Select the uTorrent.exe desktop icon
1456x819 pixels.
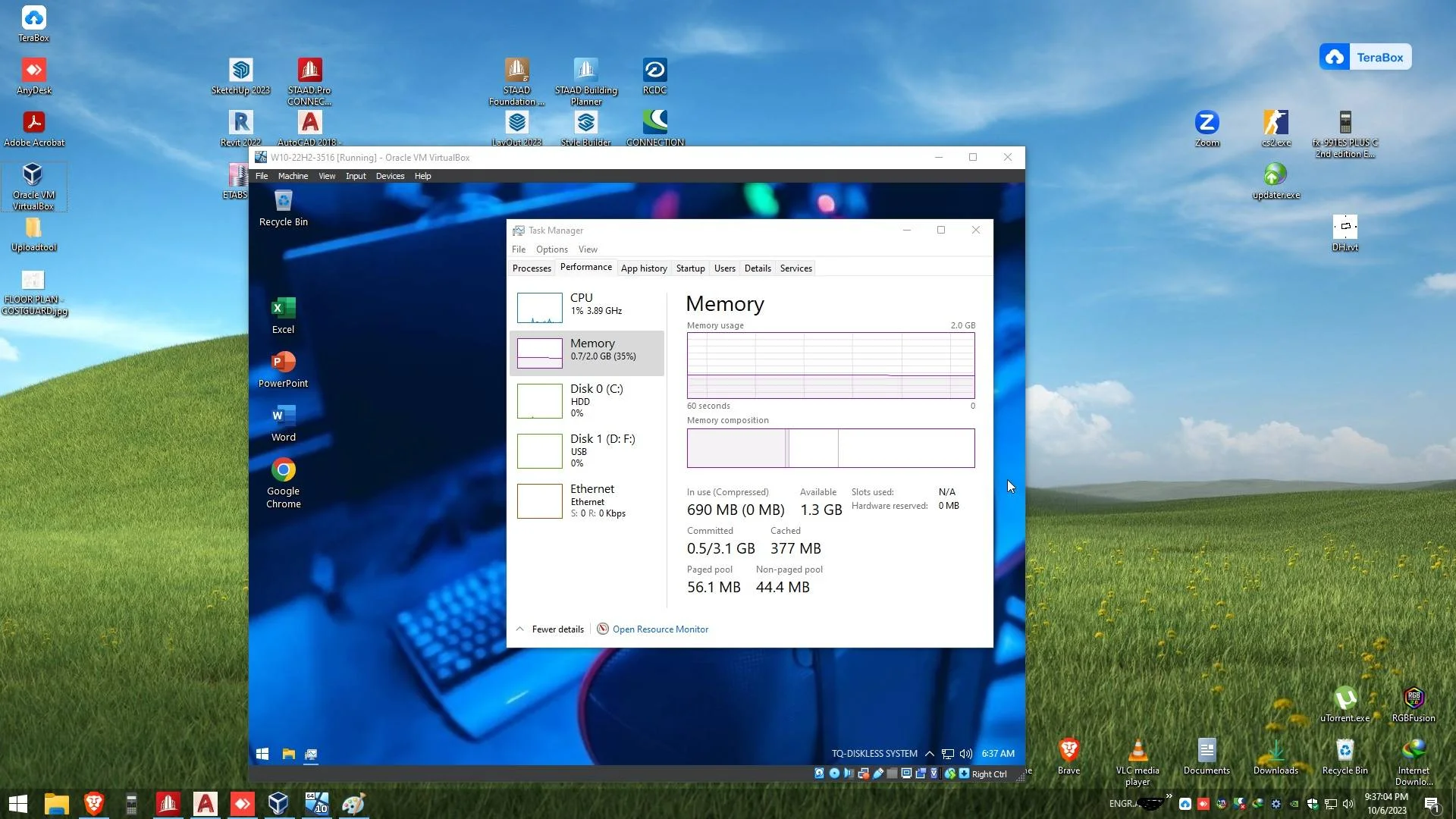(x=1345, y=704)
